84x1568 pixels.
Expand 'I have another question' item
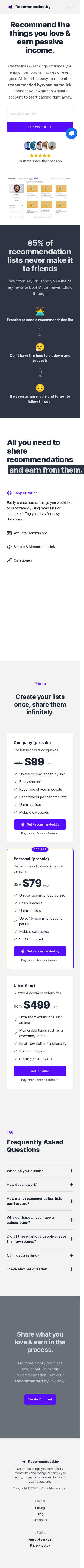coord(40,1269)
